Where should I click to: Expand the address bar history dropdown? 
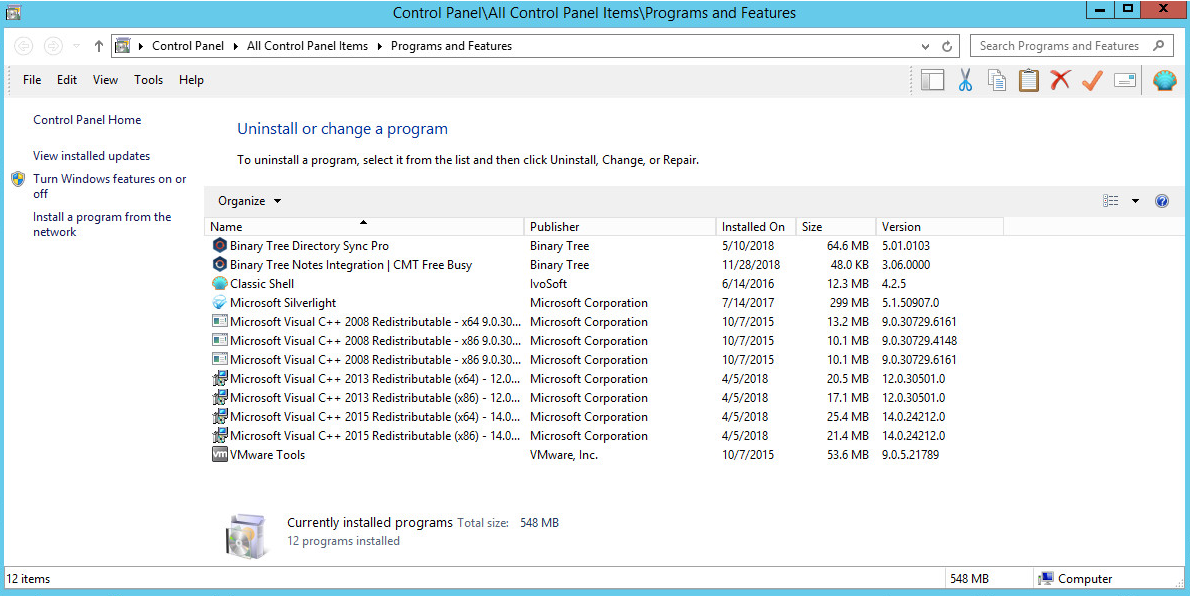925,46
